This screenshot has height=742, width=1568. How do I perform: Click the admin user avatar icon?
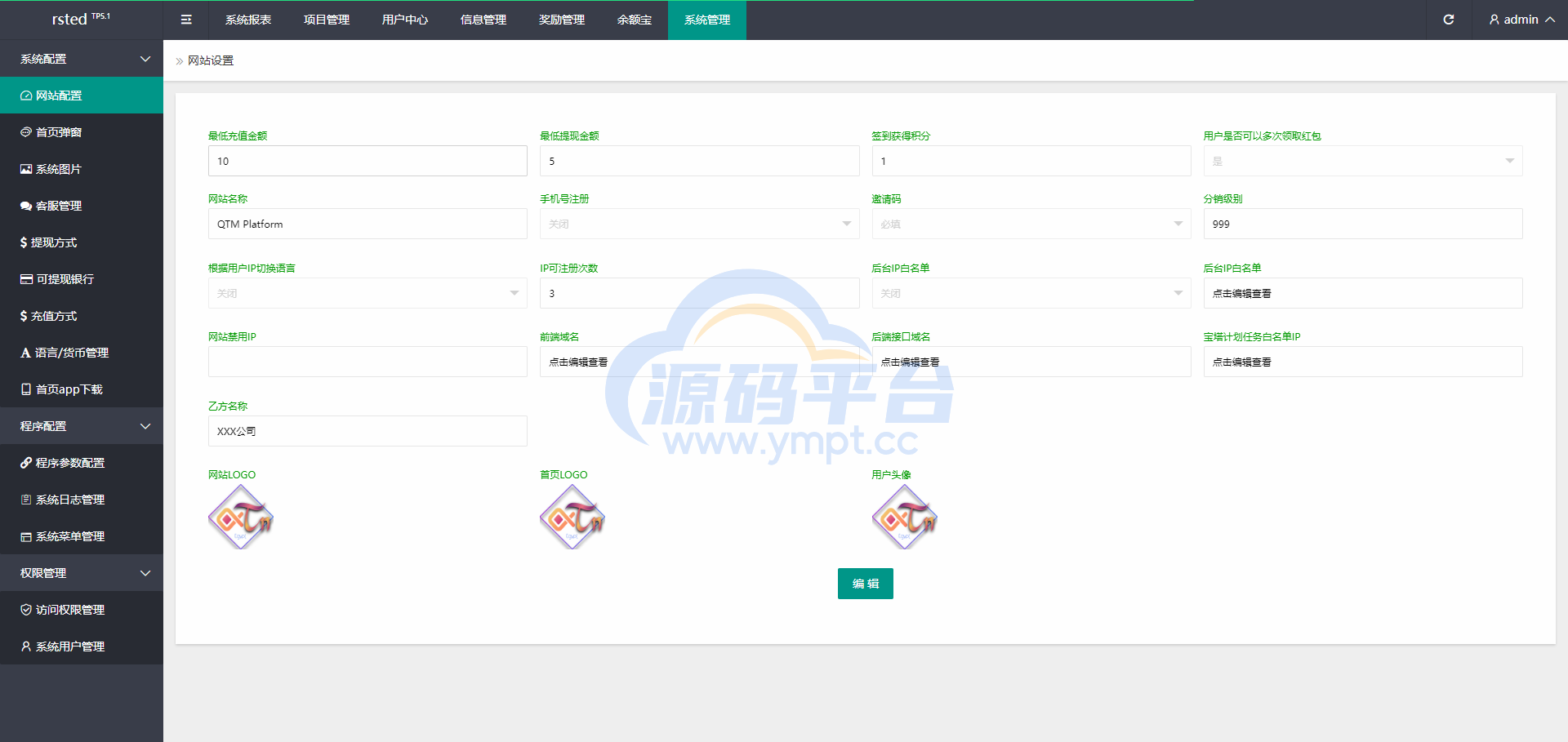pos(1494,20)
